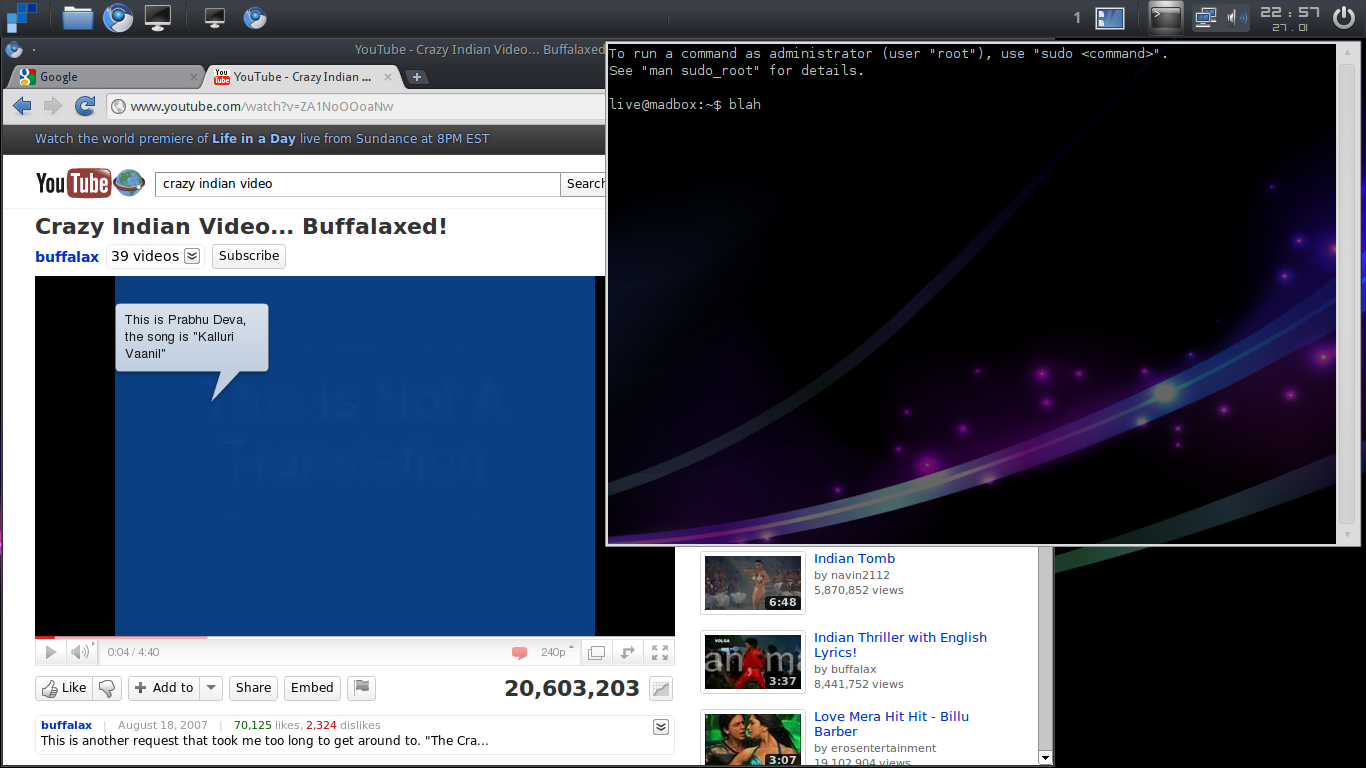1366x768 pixels.
Task: Seek using the video progress bar
Action: pyautogui.click(x=355, y=637)
